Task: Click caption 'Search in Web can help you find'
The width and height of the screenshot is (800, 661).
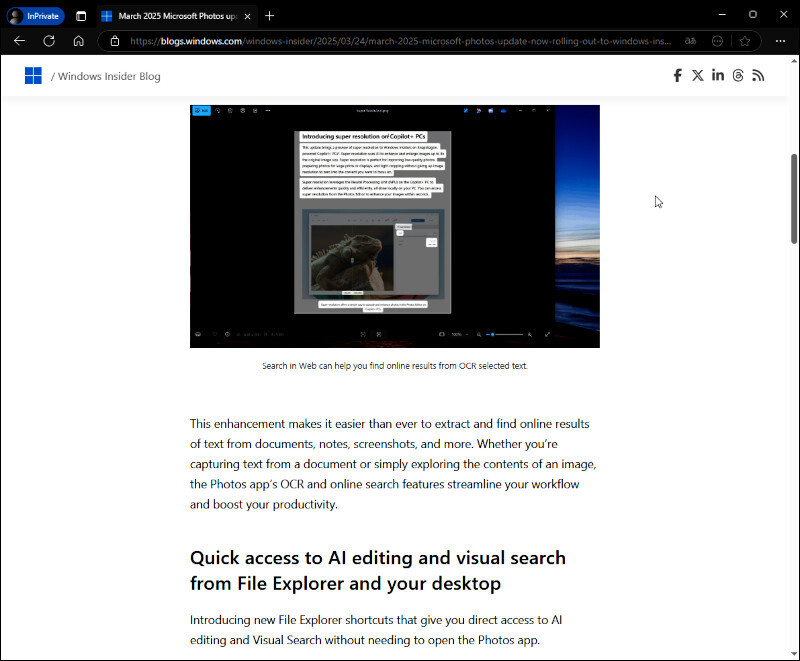Action: [x=394, y=366]
